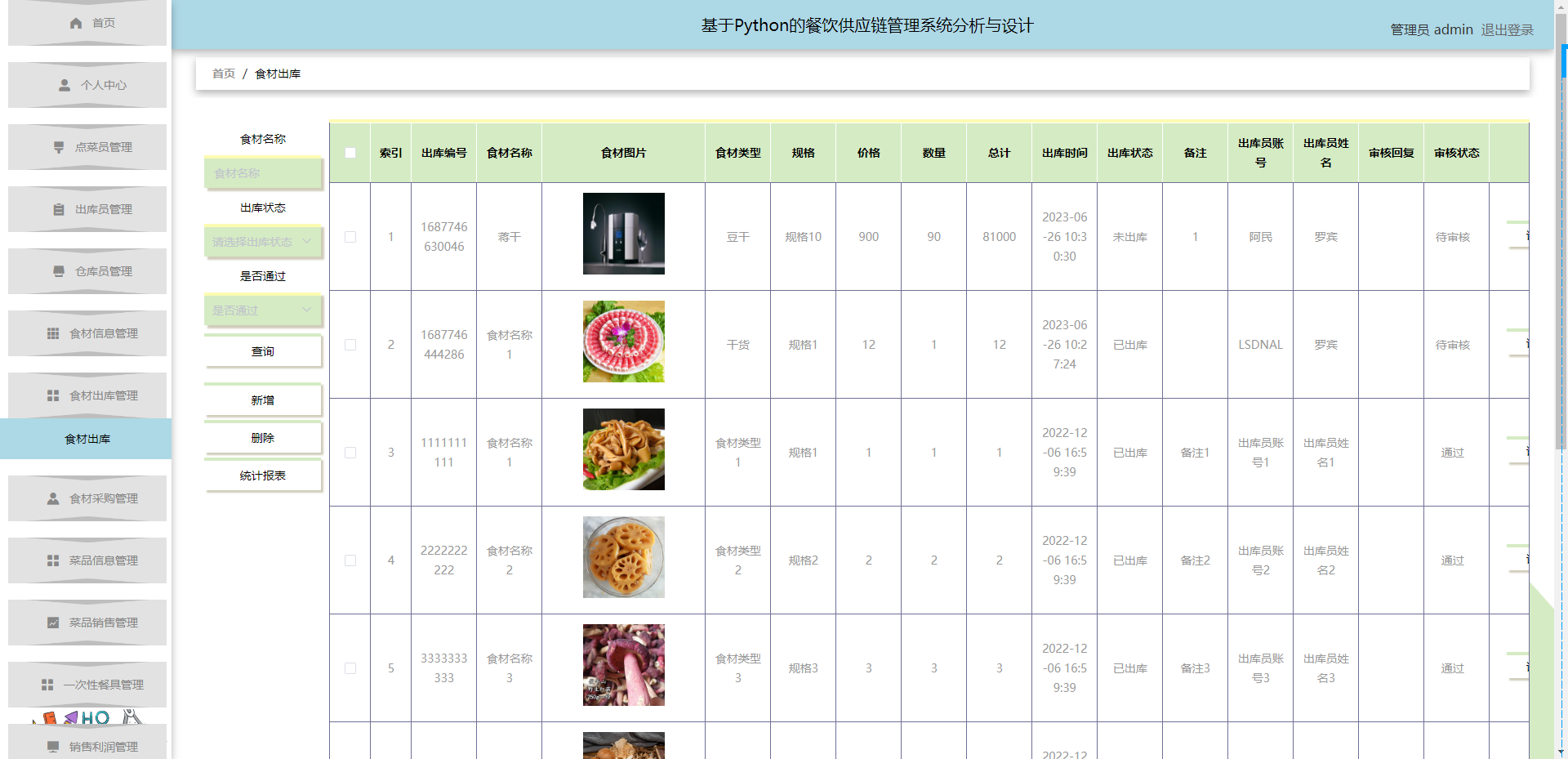The image size is (1568, 759).
Task: Click the 干货 ingredient type cell
Action: 738,345
